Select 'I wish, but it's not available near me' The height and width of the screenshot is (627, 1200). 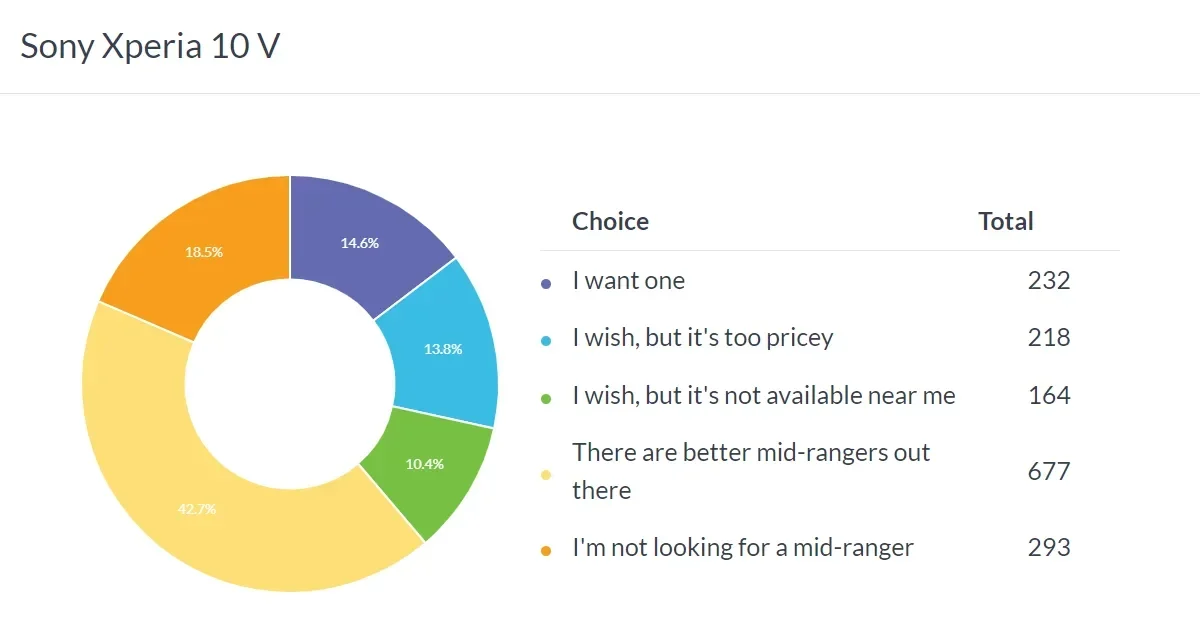pyautogui.click(x=763, y=396)
